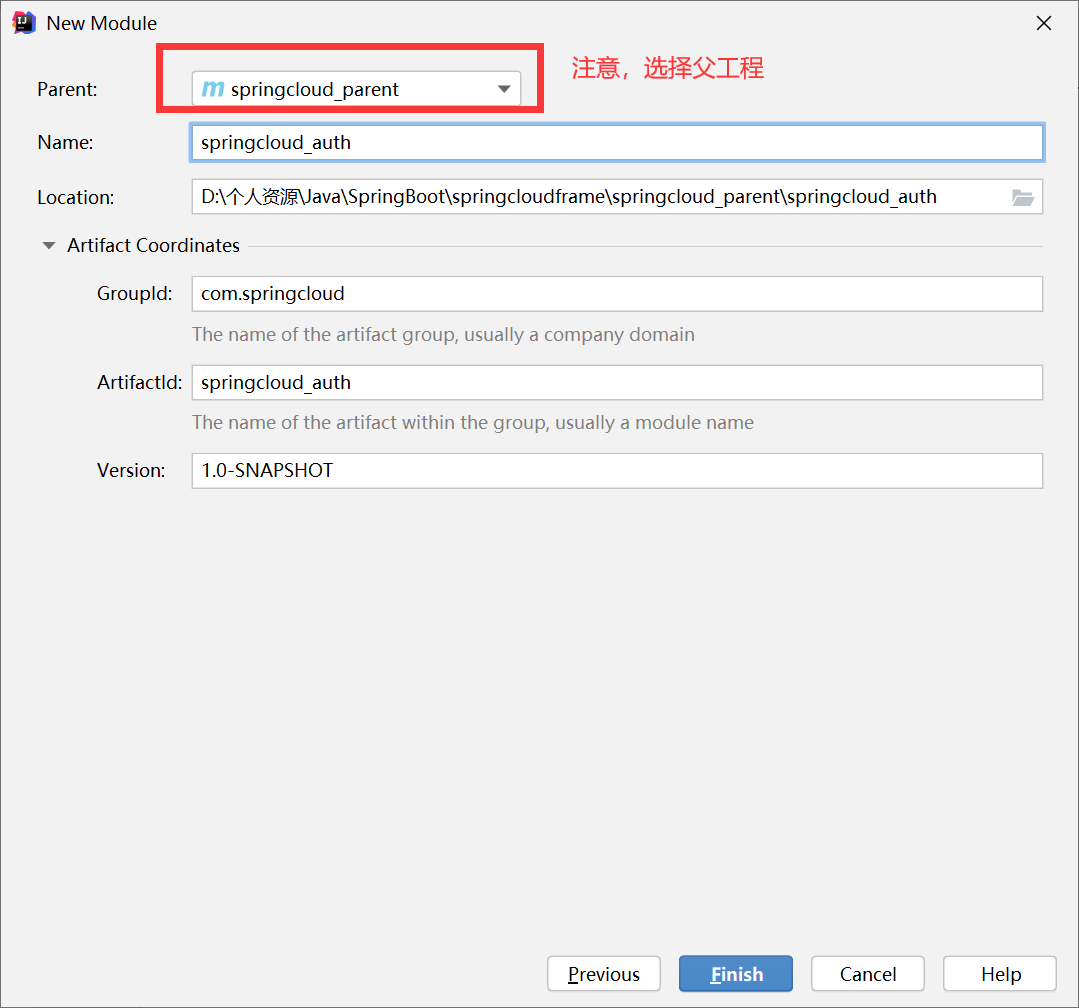Viewport: 1079px width, 1008px height.
Task: Click the Artifact Coordinates disclosure triangle
Action: point(47,245)
